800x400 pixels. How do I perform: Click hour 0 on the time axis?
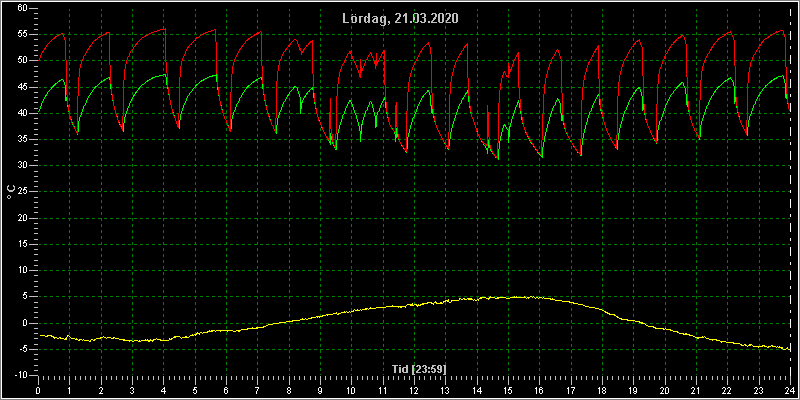pos(38,390)
